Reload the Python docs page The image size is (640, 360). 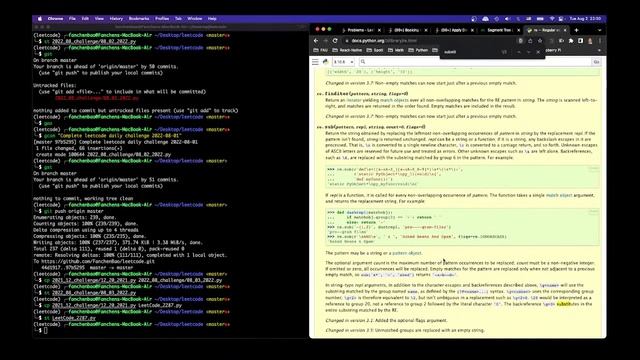[x=335, y=41]
